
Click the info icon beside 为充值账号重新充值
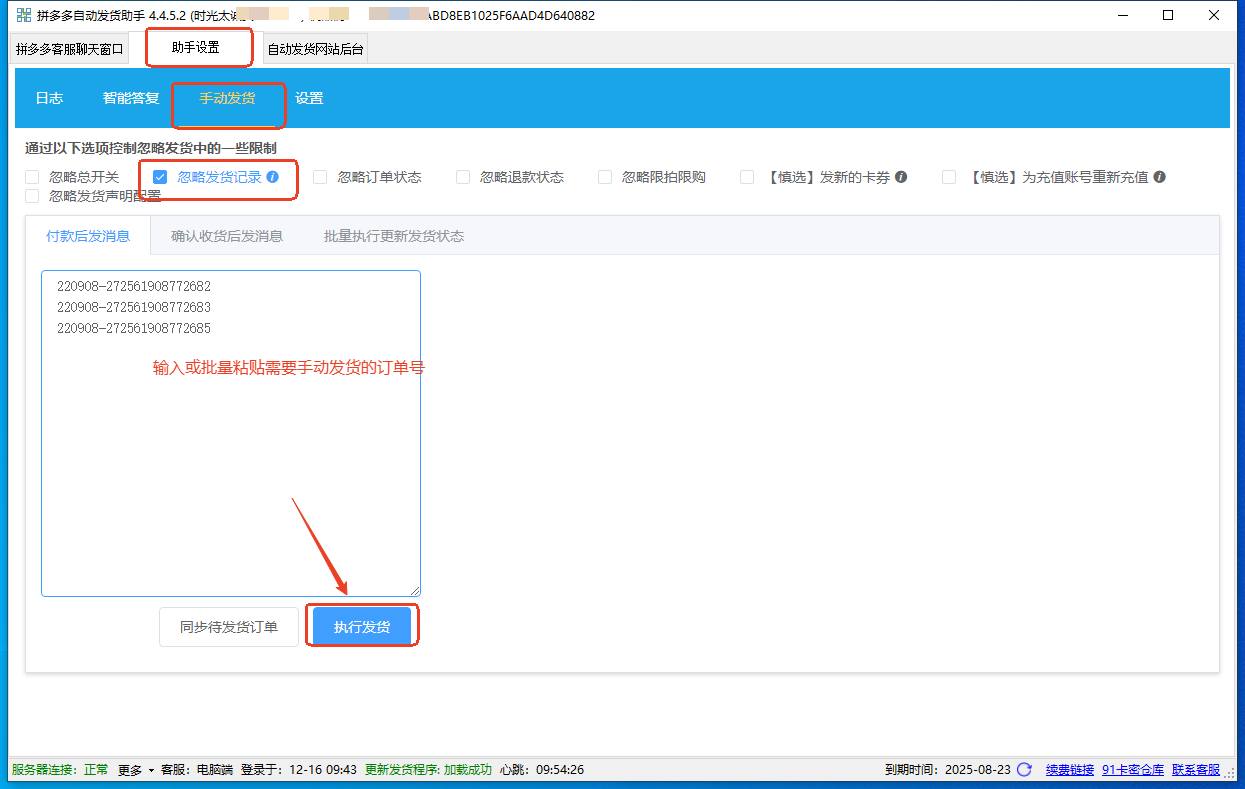(x=1159, y=177)
